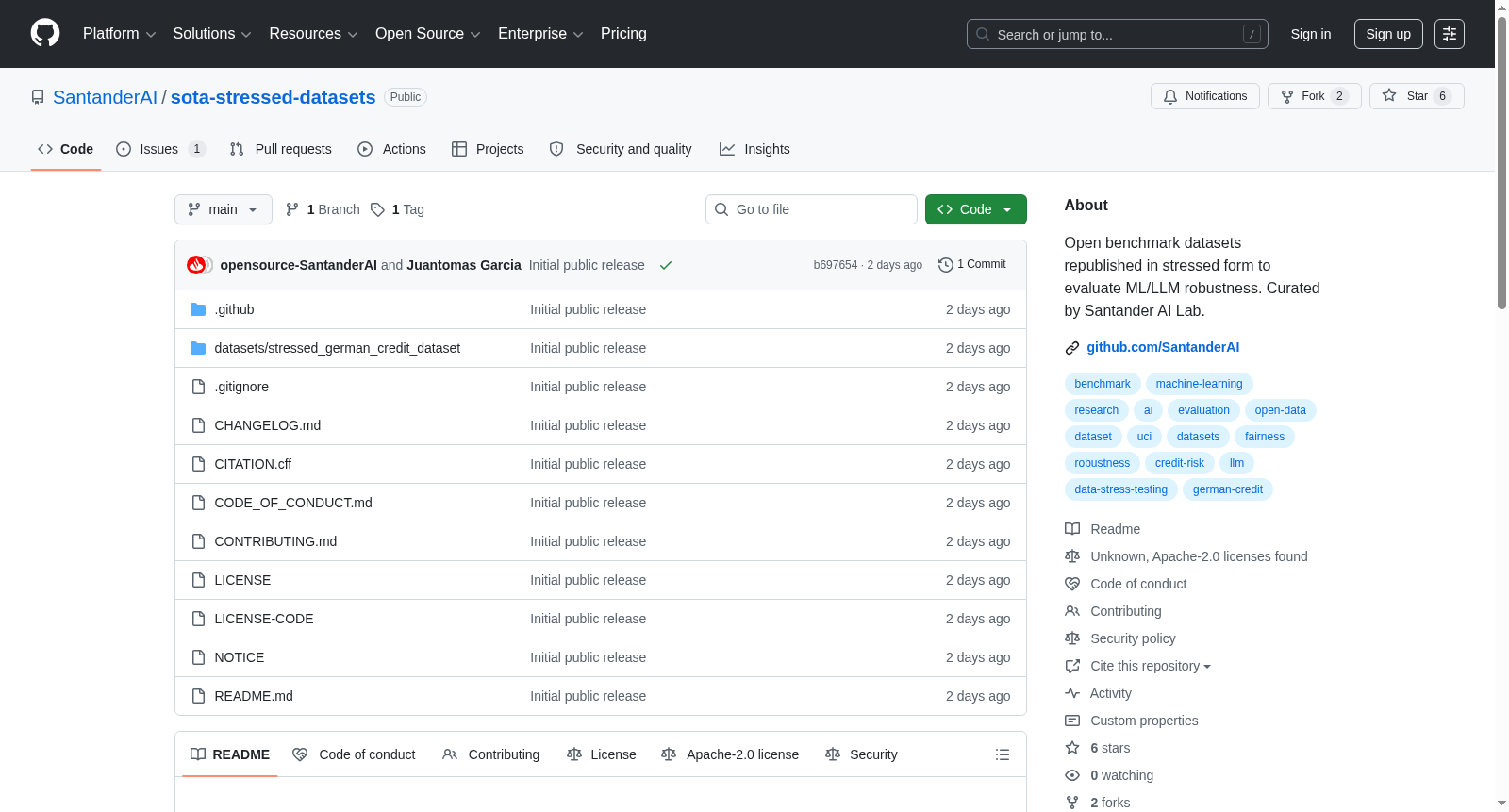The width and height of the screenshot is (1509, 812).
Task: Click the GitHub logo icon
Action: click(x=45, y=33)
